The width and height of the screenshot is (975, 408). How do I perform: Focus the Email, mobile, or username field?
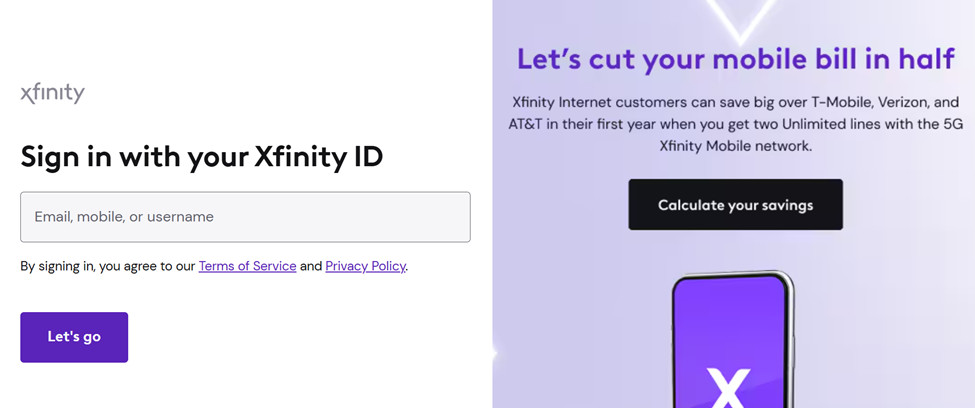click(x=245, y=217)
